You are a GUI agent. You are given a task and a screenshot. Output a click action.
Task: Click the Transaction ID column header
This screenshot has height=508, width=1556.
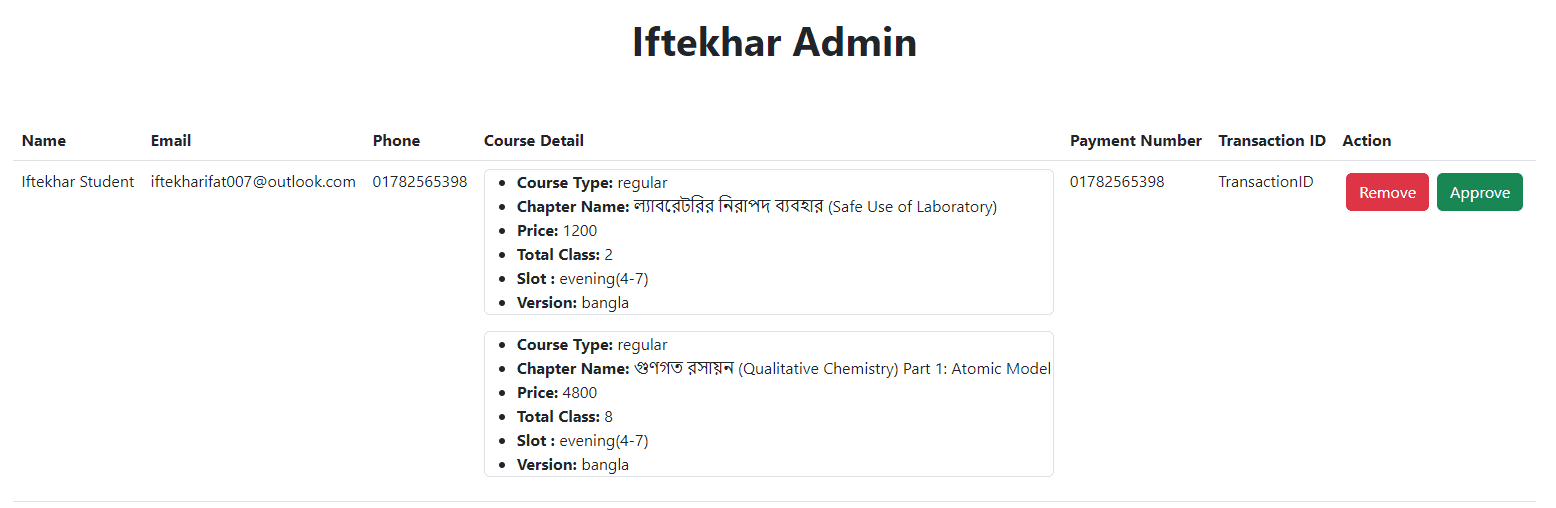pyautogui.click(x=1272, y=141)
